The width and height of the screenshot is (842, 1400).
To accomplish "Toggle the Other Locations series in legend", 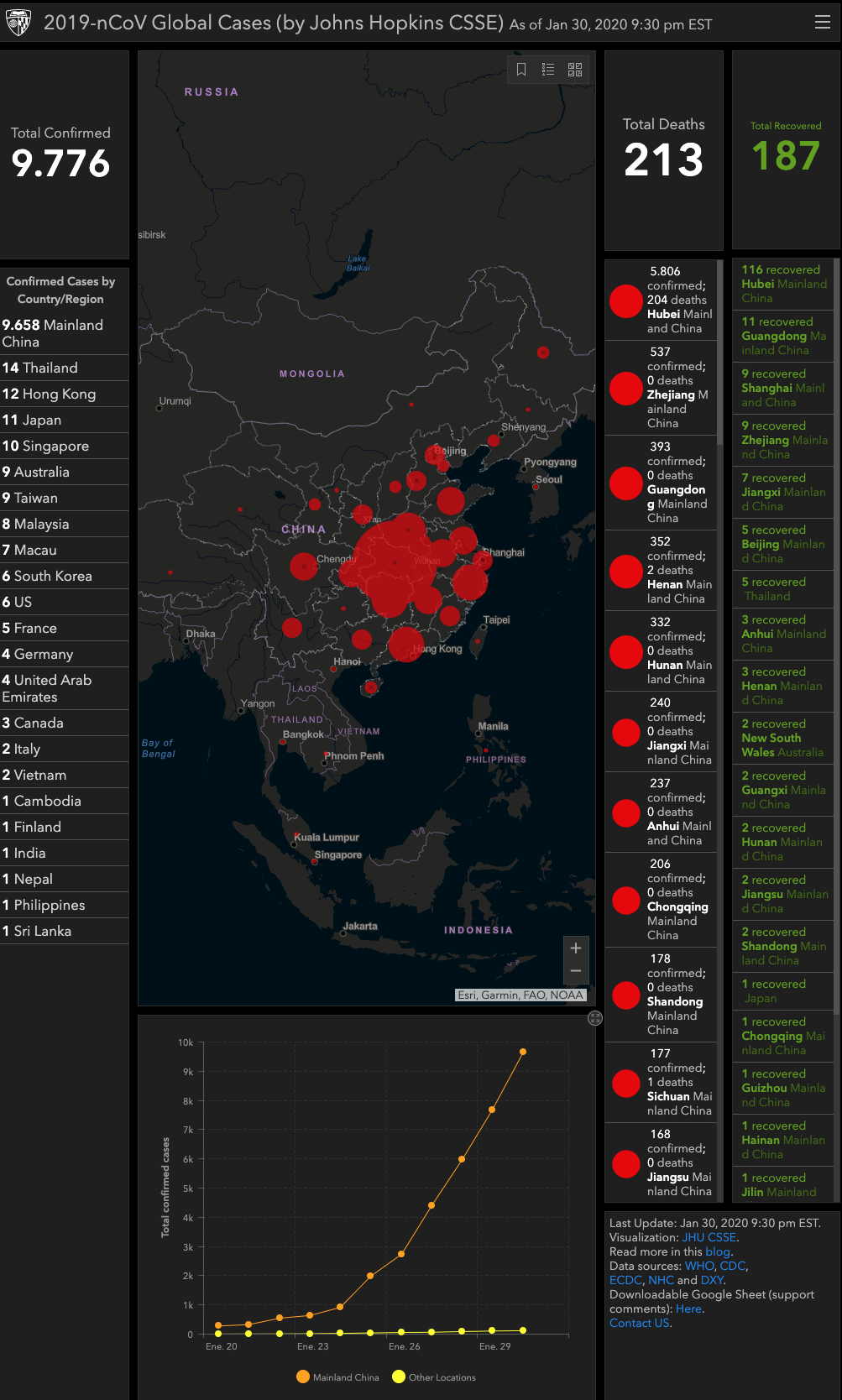I will pos(434,1377).
